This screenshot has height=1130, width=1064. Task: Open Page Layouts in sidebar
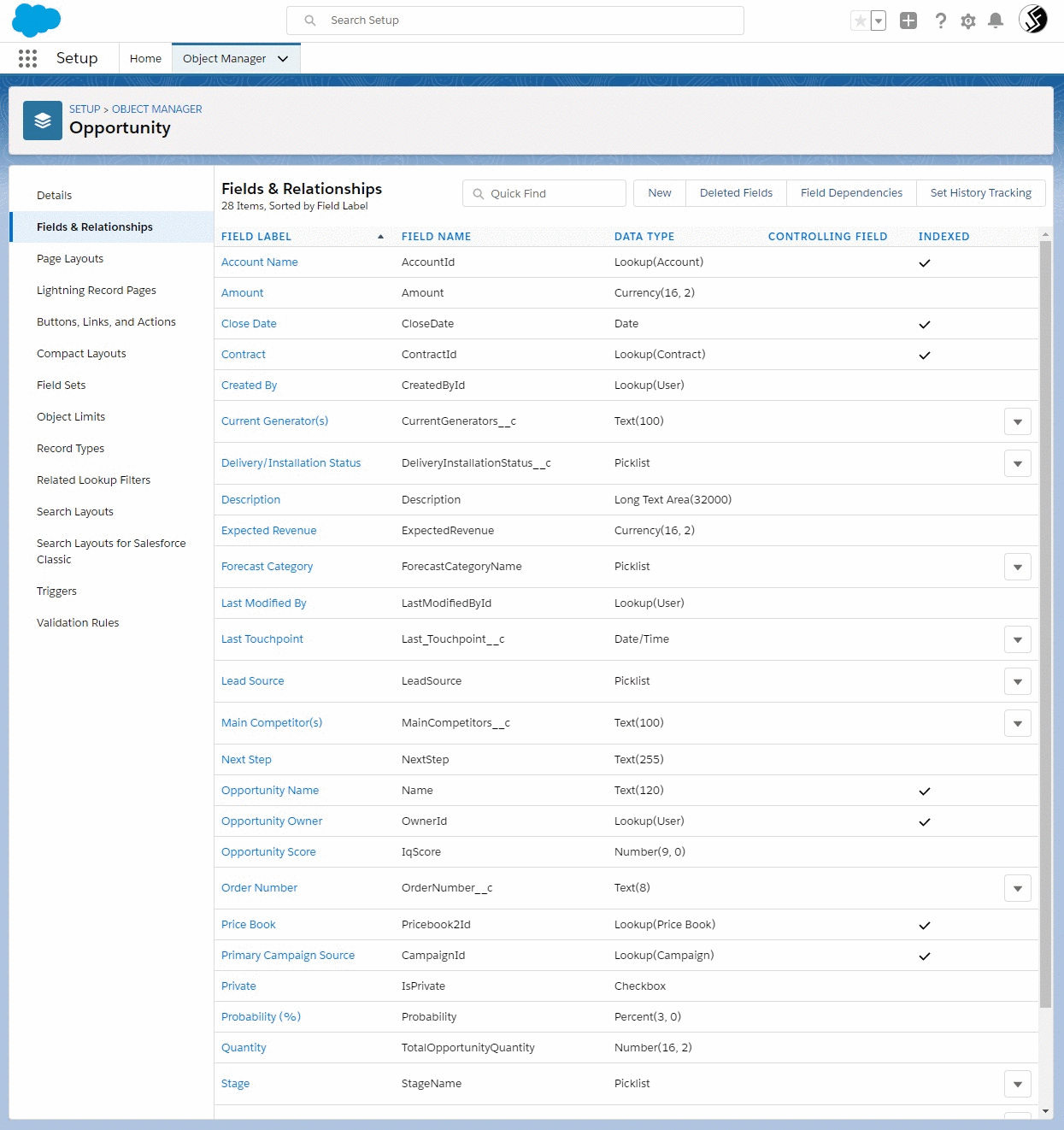pos(70,259)
